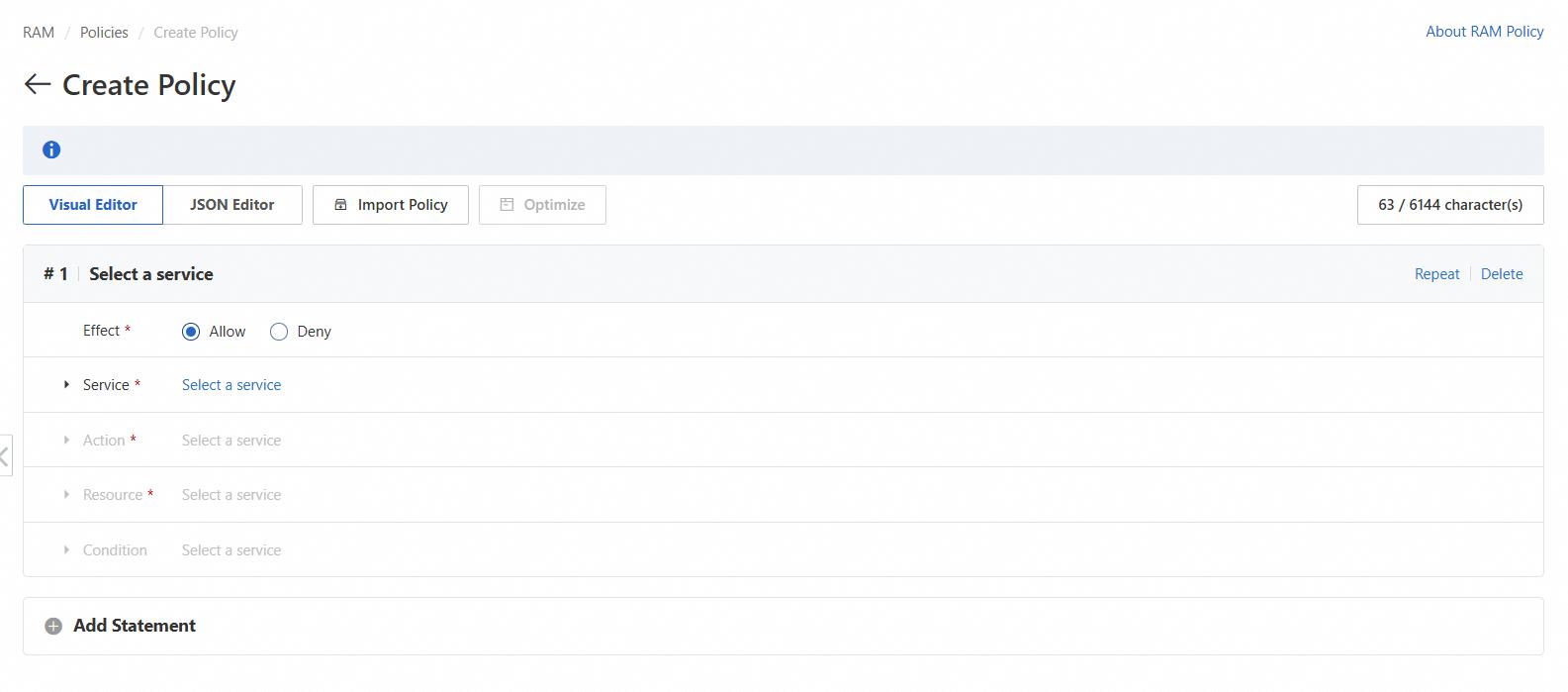The width and height of the screenshot is (1568, 692).
Task: Go back using the arrow beside Create Policy
Action: 37,84
